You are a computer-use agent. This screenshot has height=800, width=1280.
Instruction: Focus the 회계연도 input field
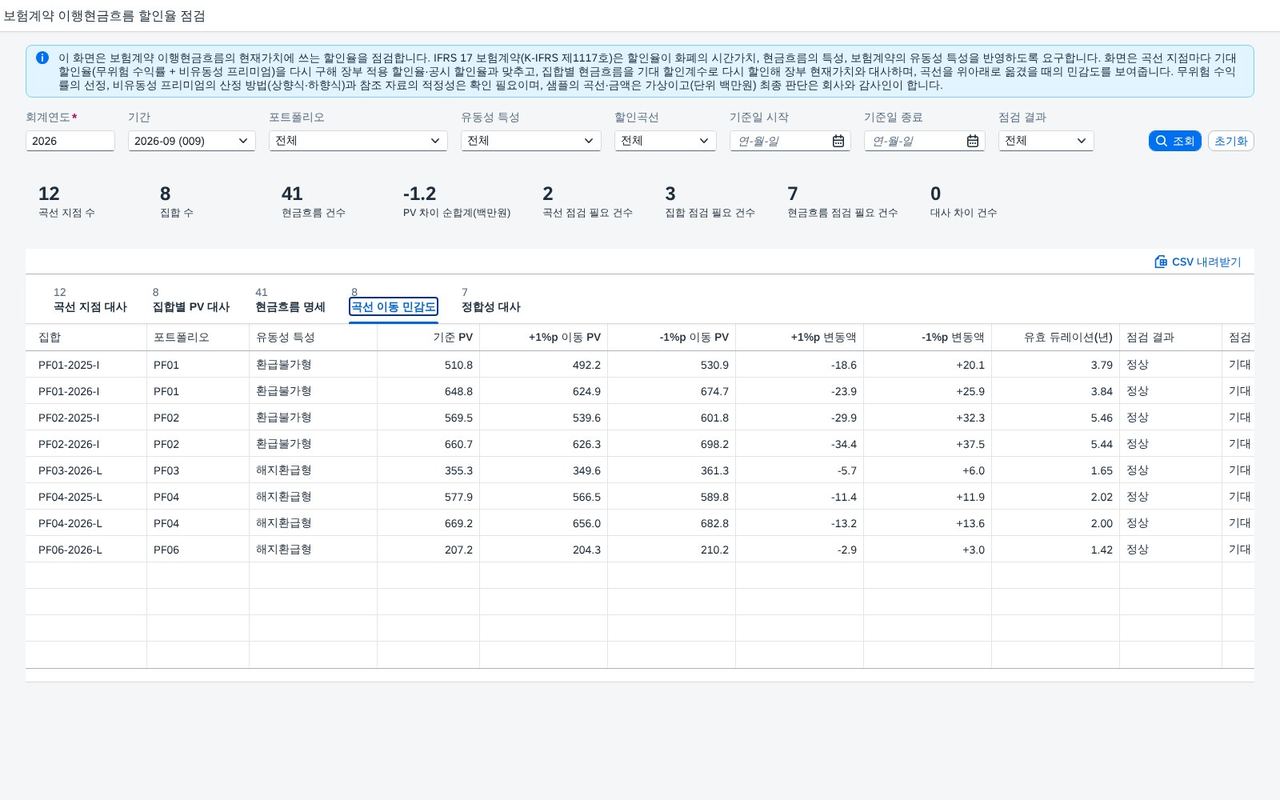[x=70, y=141]
